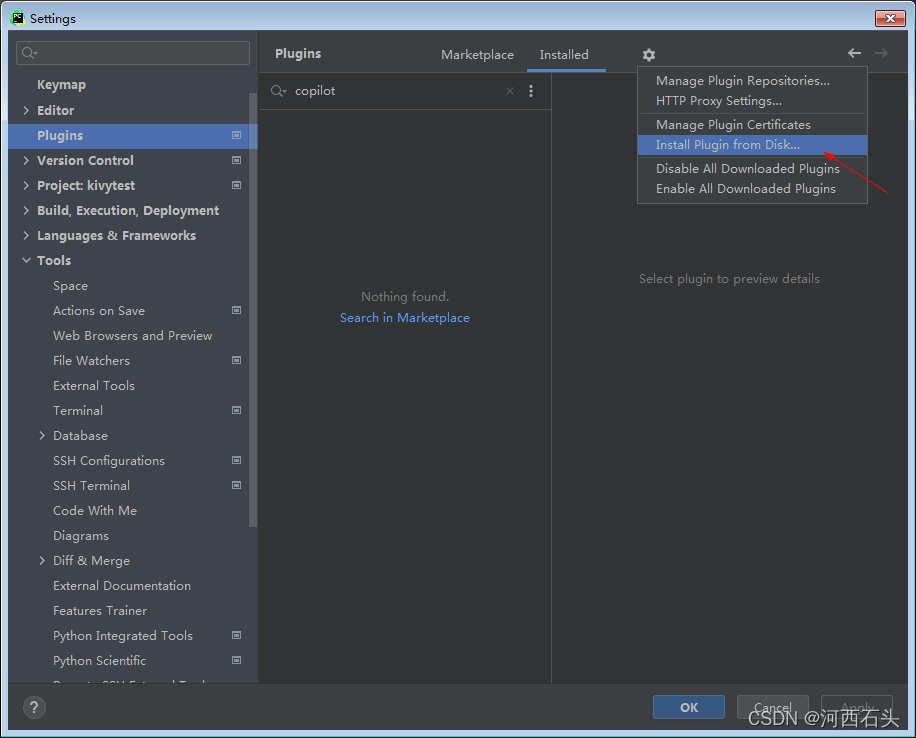
Task: Open Features Trainer settings
Action: (100, 611)
